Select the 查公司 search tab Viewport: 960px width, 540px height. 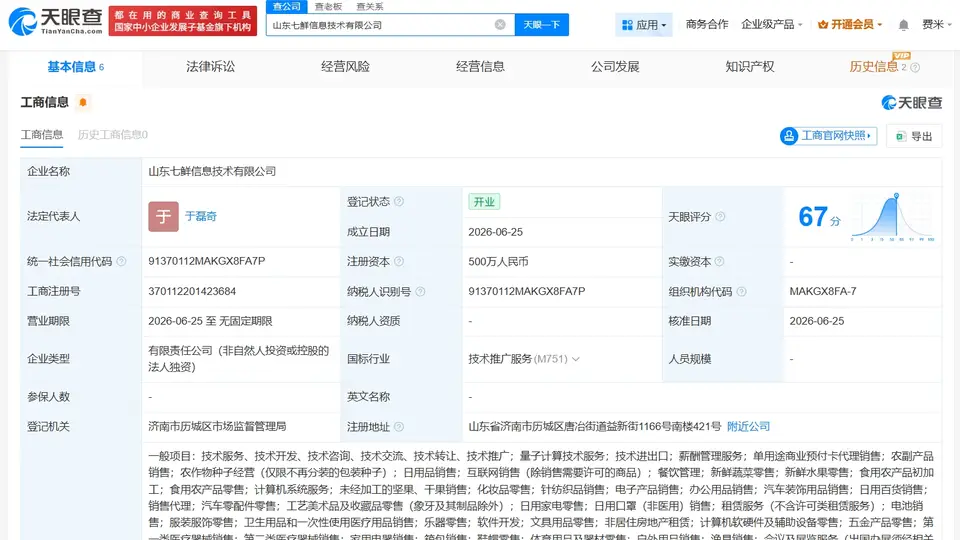[x=287, y=7]
